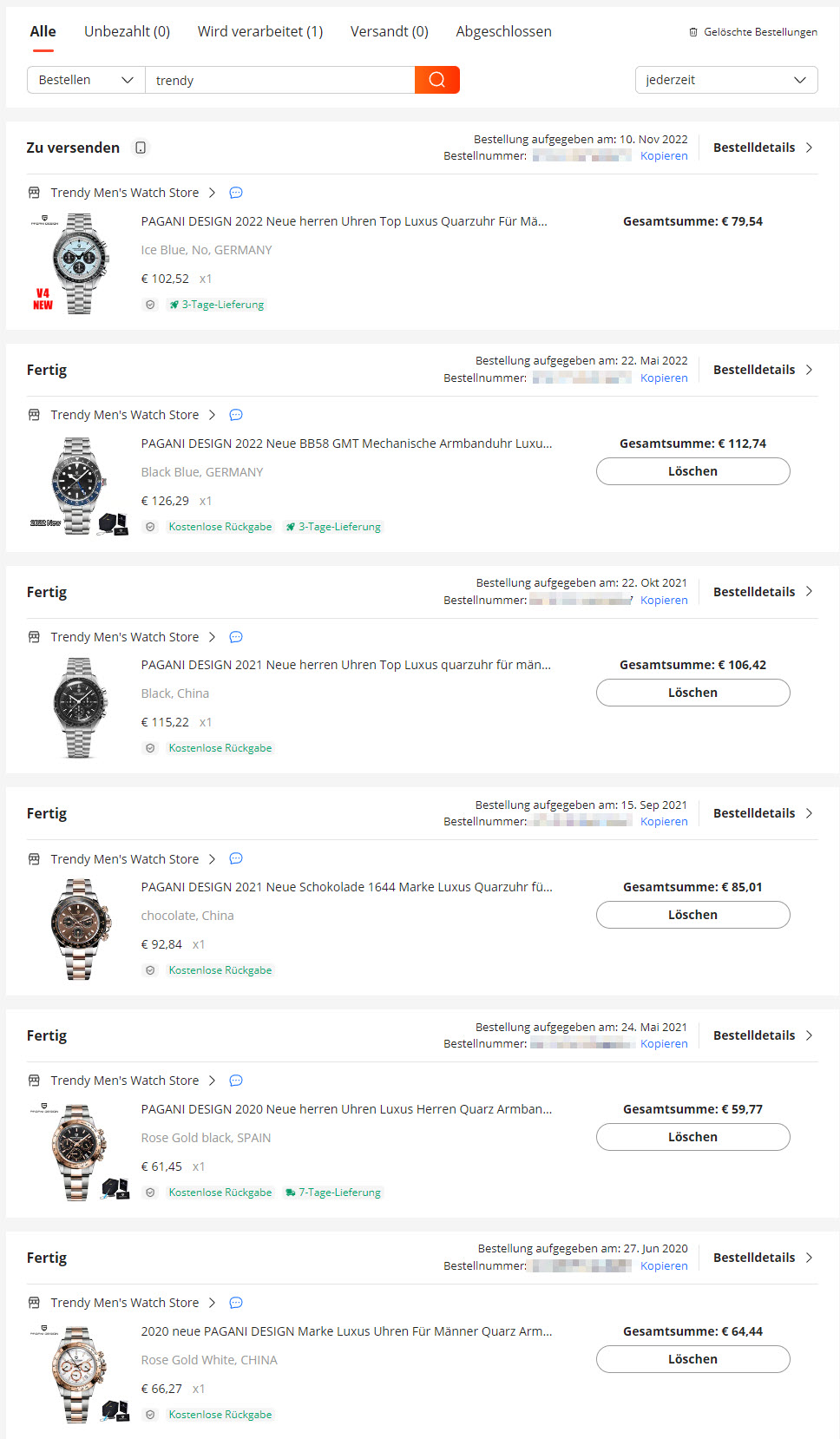The image size is (840, 1439).
Task: Open the Black chronograph title from Okt 2021
Action: click(345, 665)
